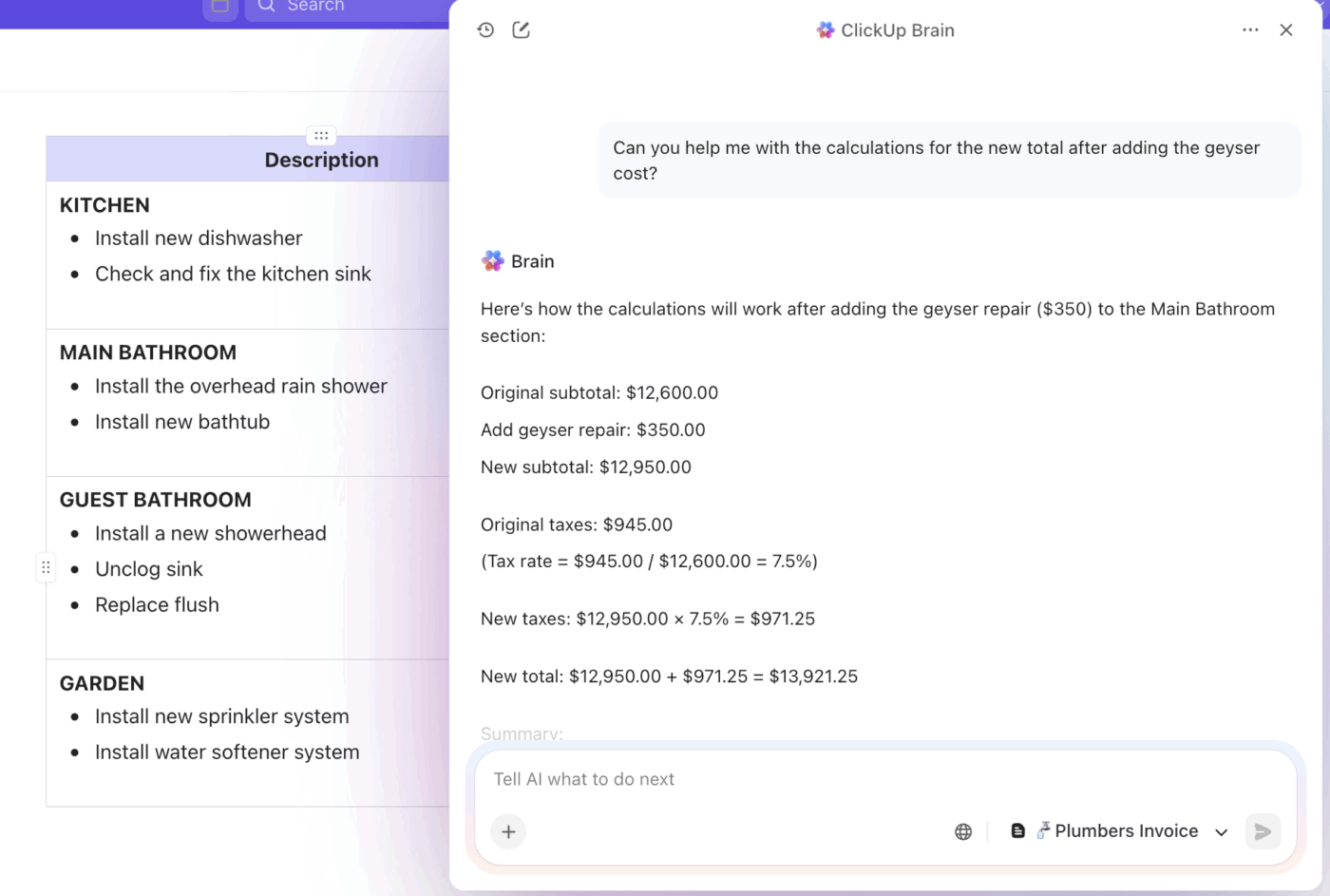Viewport: 1330px width, 896px height.
Task: Click the user's geyser cost question bubble
Action: (x=949, y=161)
